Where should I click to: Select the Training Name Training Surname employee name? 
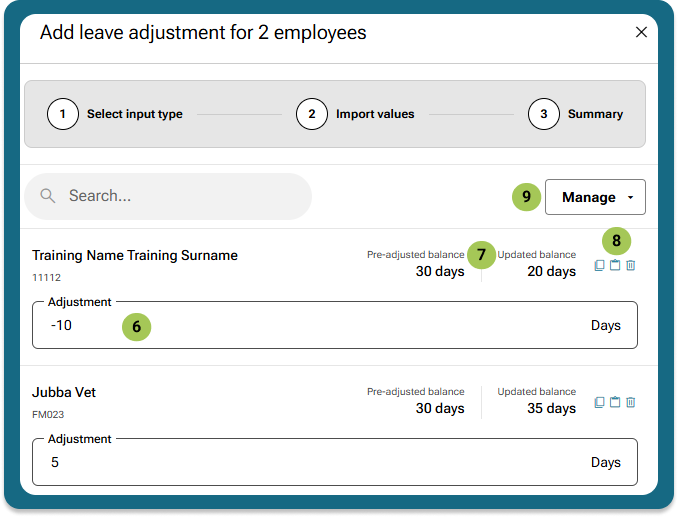[135, 255]
